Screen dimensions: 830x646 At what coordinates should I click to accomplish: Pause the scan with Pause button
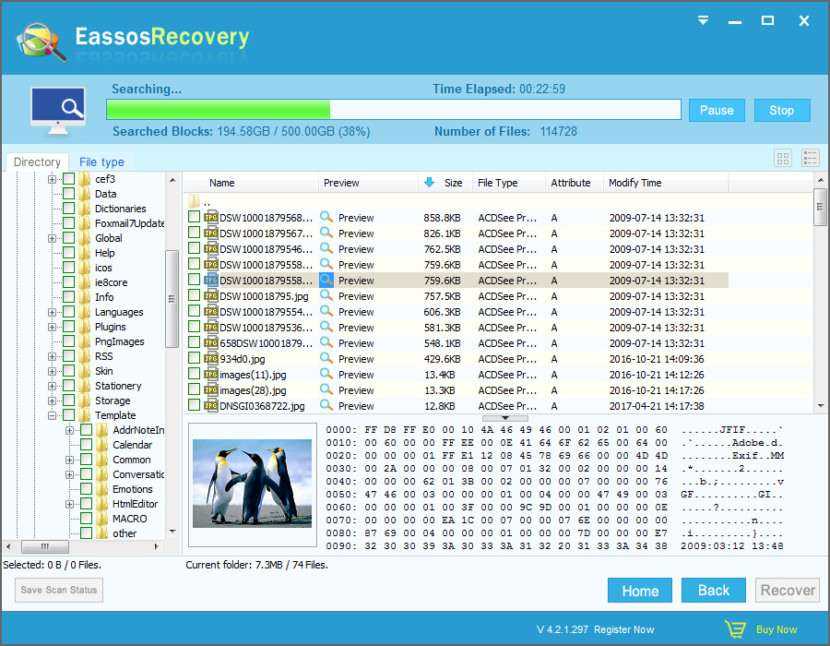[x=716, y=110]
